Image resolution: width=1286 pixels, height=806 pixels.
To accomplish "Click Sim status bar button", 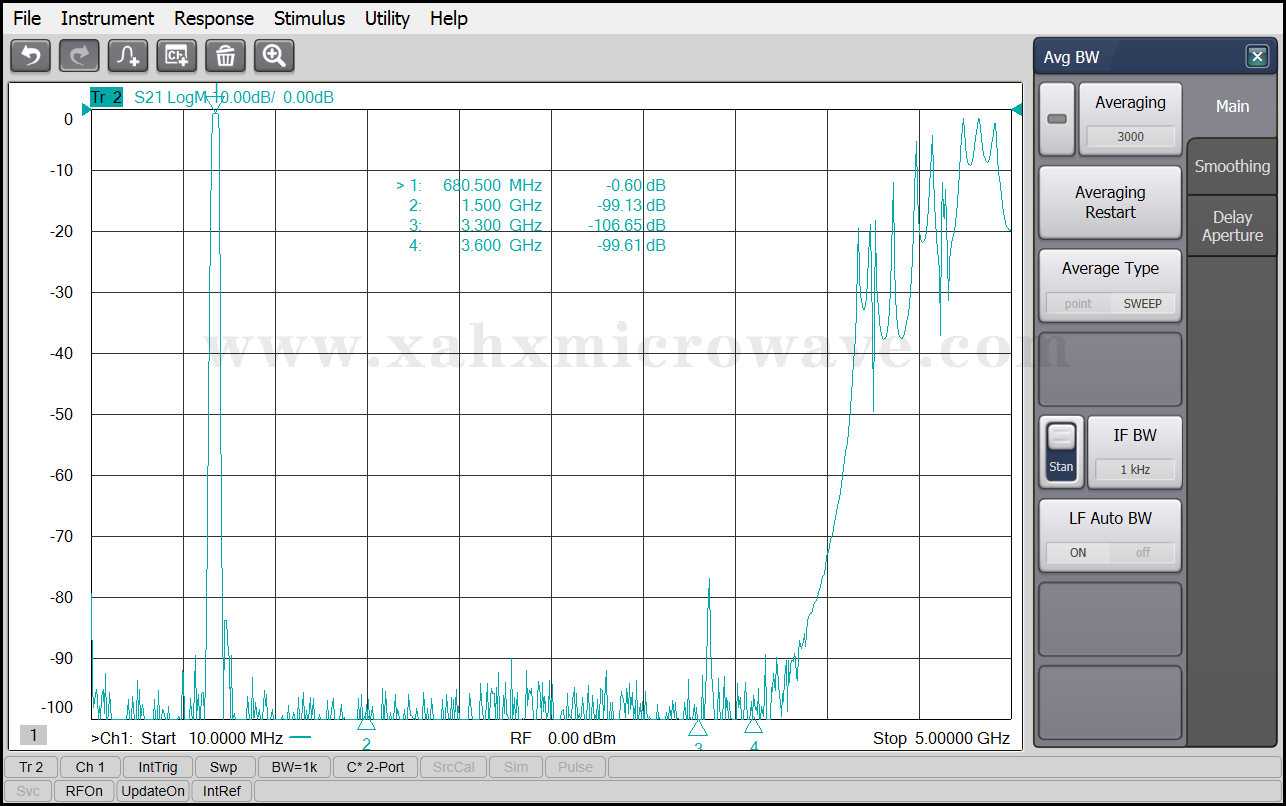I will coord(516,767).
